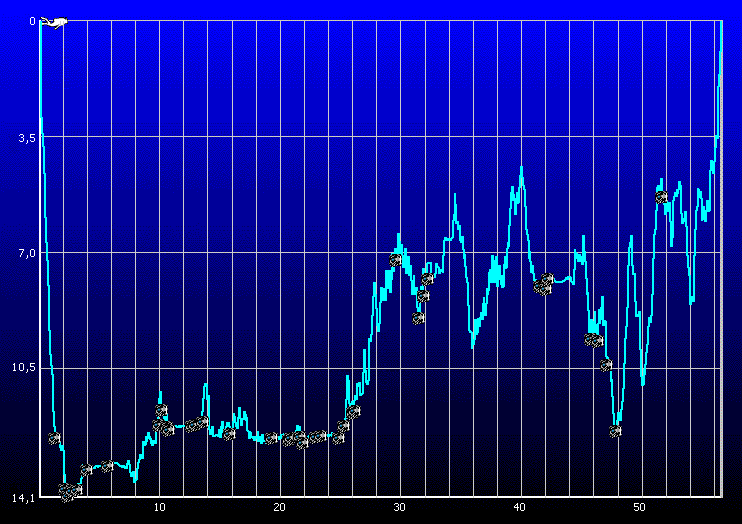Select the camera marker on the initial descent near minute 1
This screenshot has width=742, height=524.
[54, 438]
